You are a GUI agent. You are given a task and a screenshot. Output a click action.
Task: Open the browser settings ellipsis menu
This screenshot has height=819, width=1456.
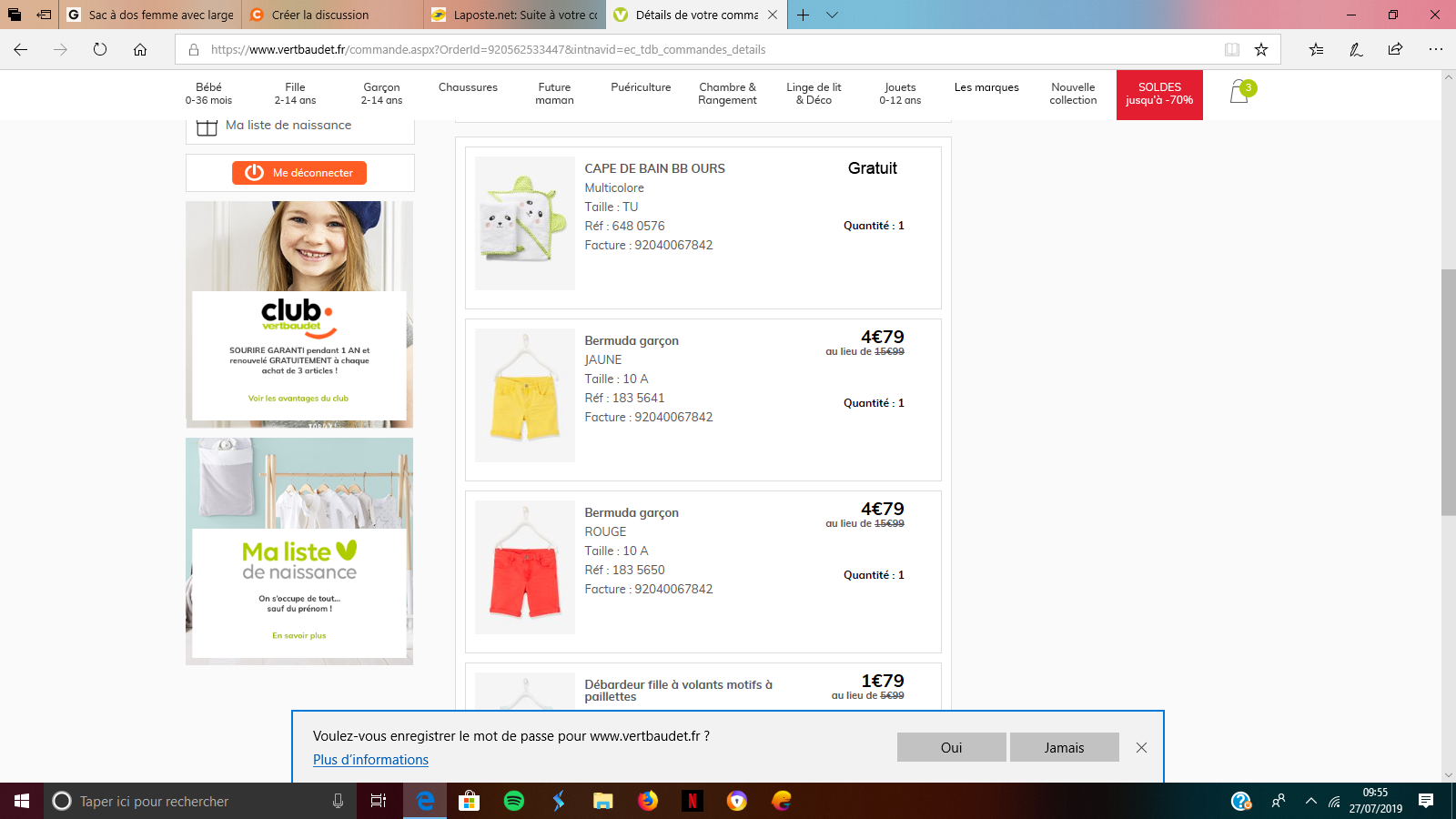(x=1435, y=49)
